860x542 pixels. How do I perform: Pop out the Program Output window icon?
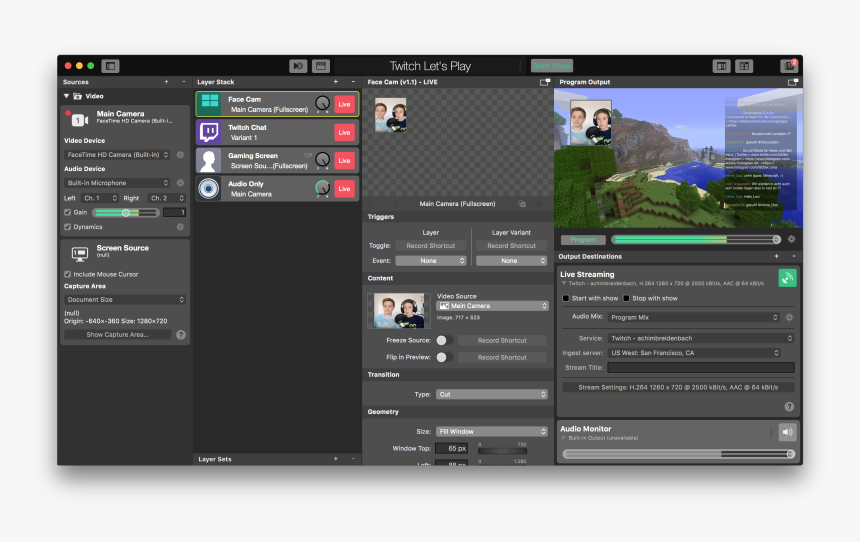pyautogui.click(x=792, y=82)
